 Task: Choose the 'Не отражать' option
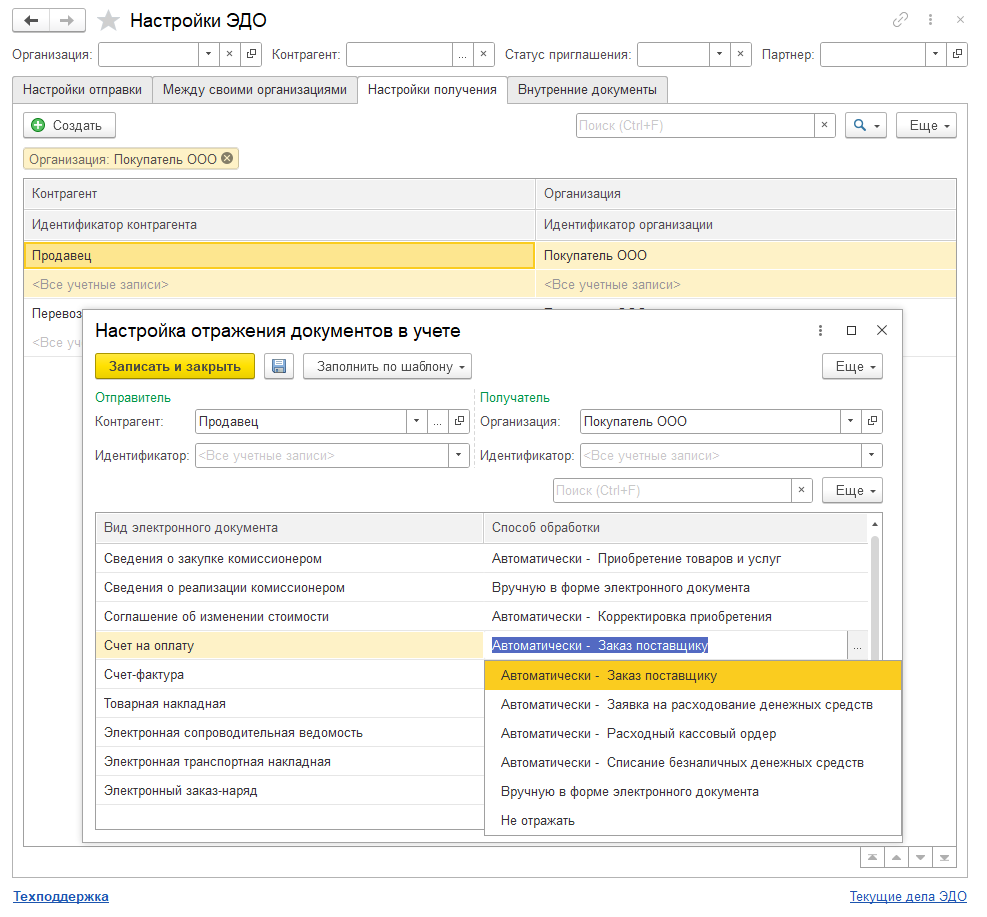click(x=538, y=820)
